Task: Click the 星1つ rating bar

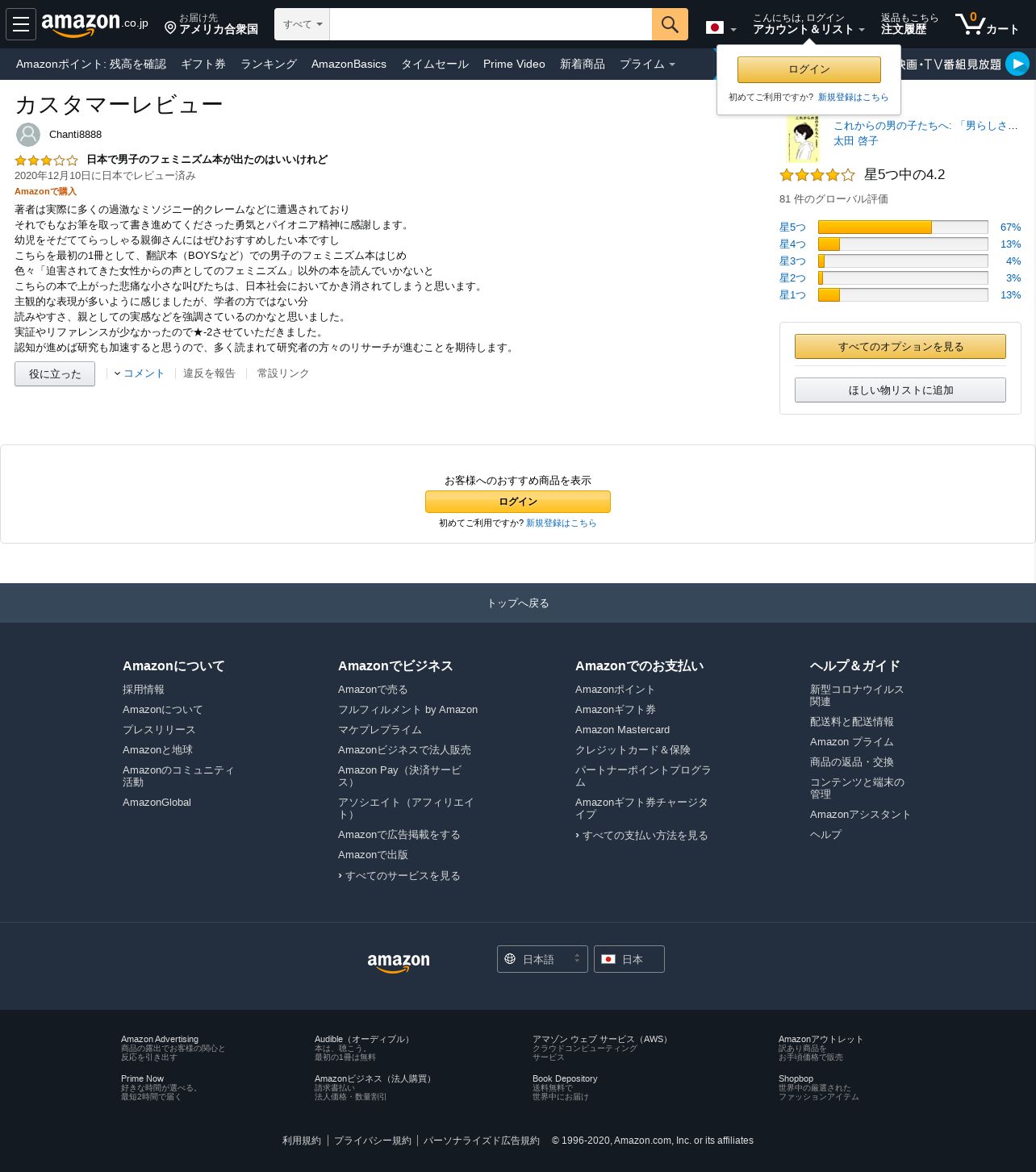Action: pyautogui.click(x=903, y=295)
